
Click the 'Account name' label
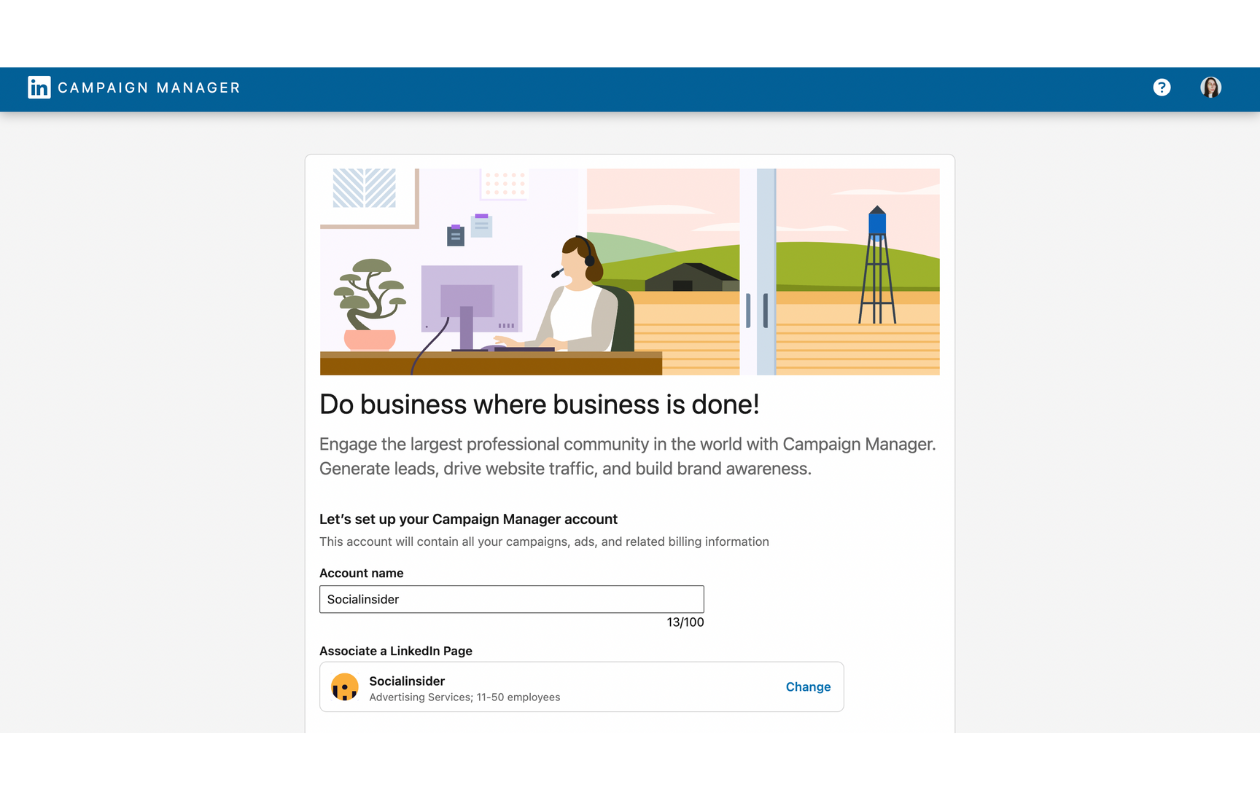pos(362,573)
